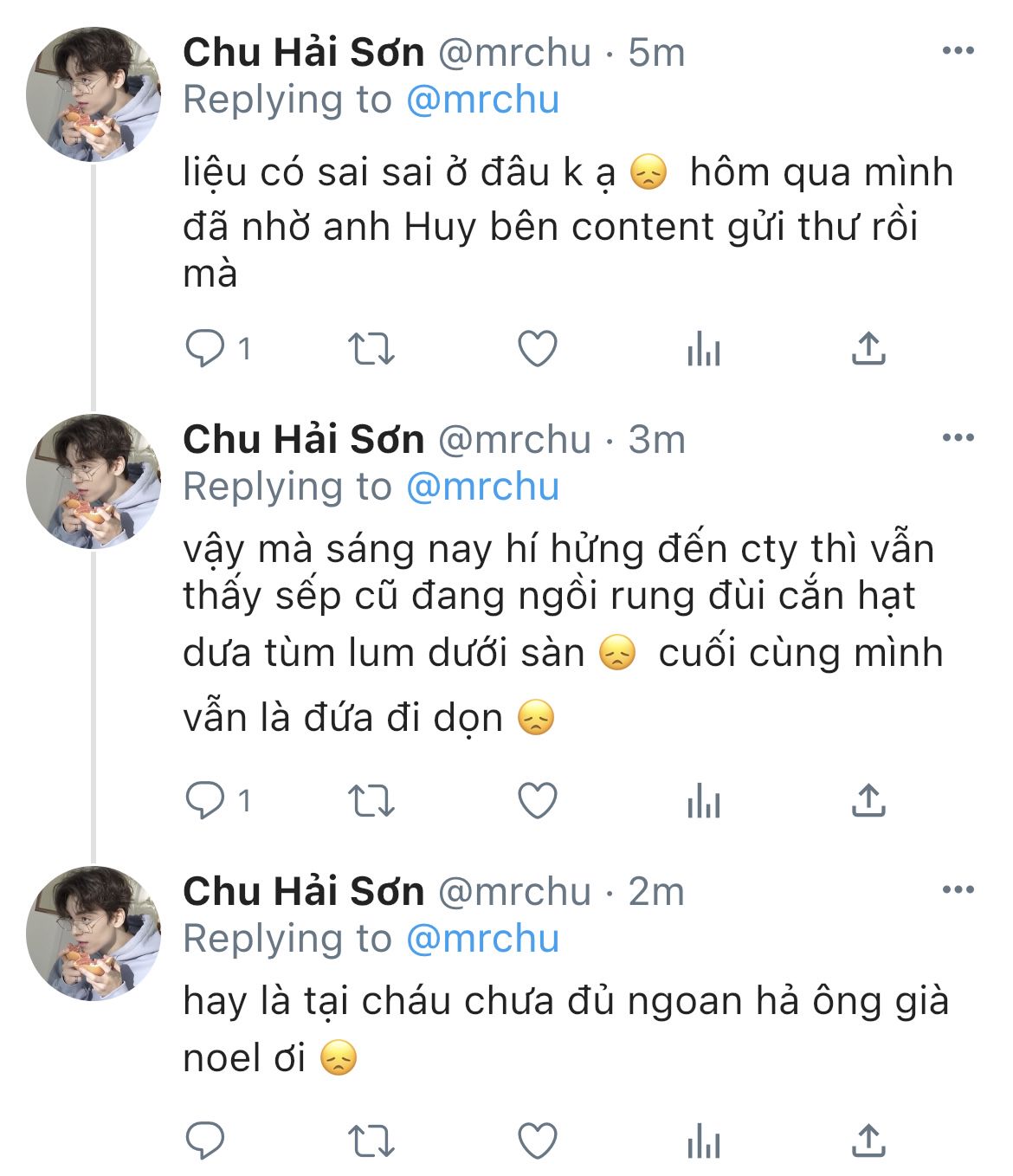This screenshot has height=1176, width=1013.
Task: View analytics of the 5m tweet
Action: 703,349
